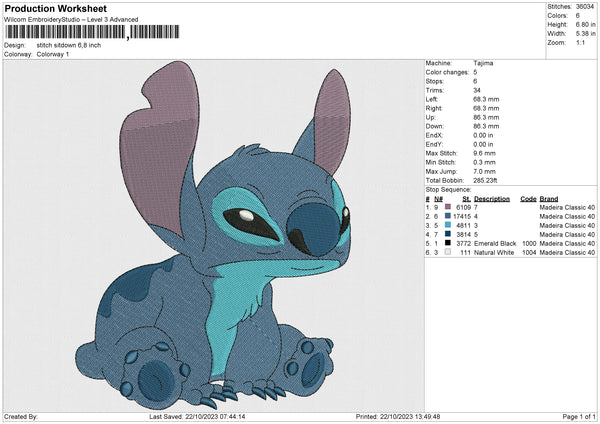Click the Production Worksheet title
The height and width of the screenshot is (424, 600).
coord(56,9)
